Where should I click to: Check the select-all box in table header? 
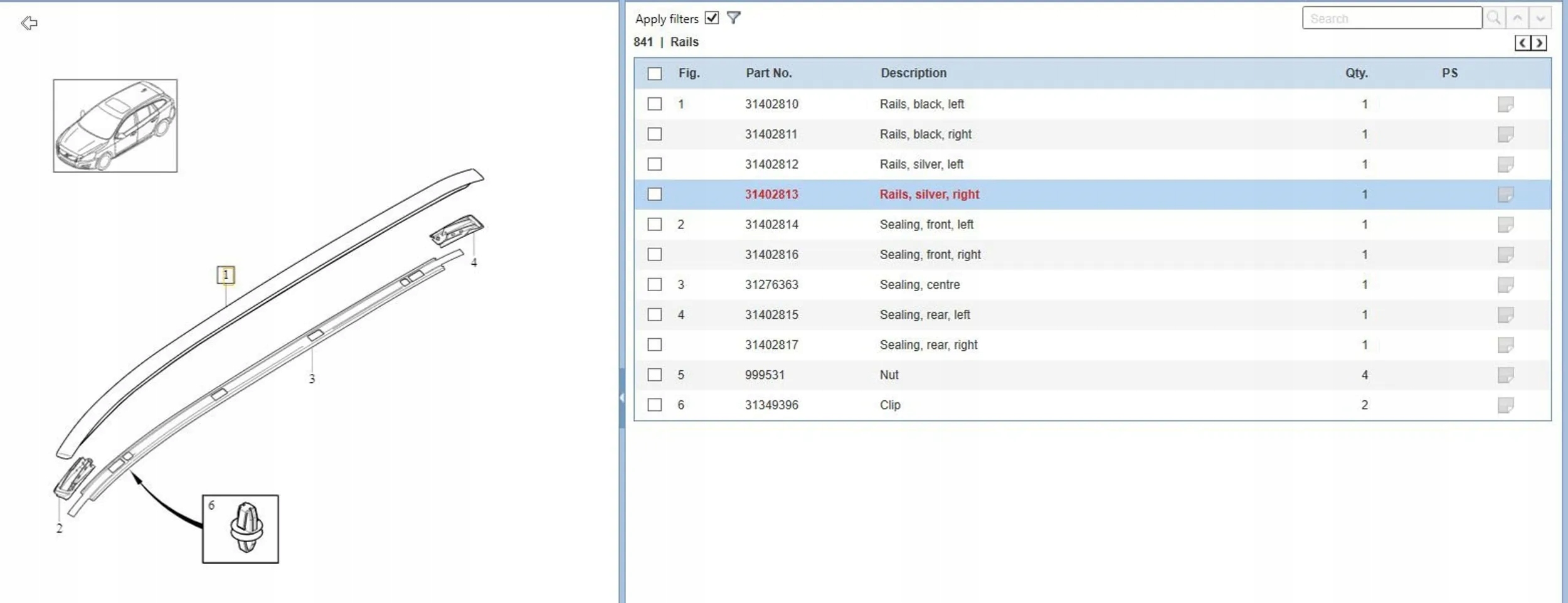click(654, 73)
